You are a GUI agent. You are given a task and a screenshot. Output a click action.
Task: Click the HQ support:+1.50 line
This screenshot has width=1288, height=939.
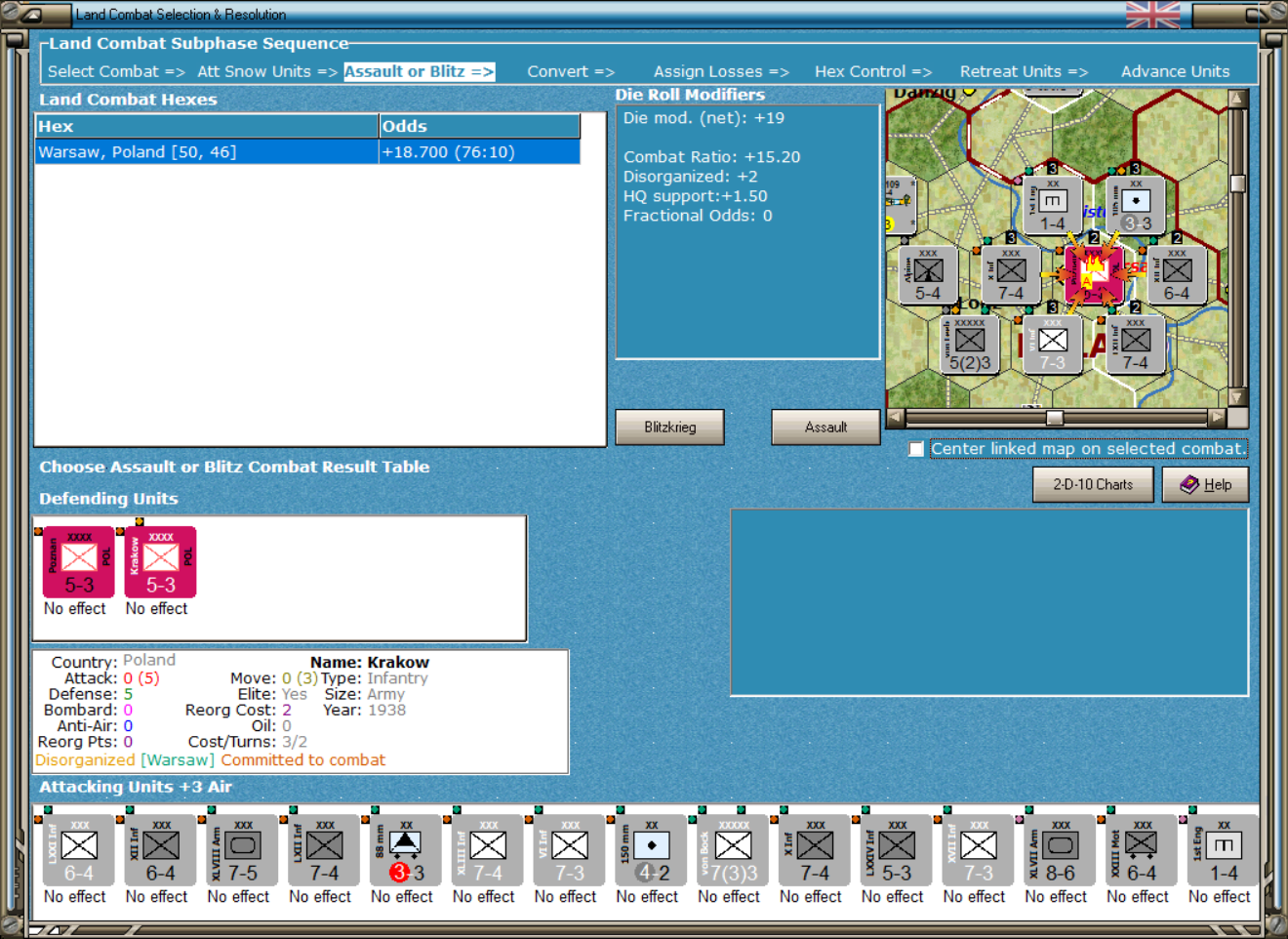coord(695,196)
